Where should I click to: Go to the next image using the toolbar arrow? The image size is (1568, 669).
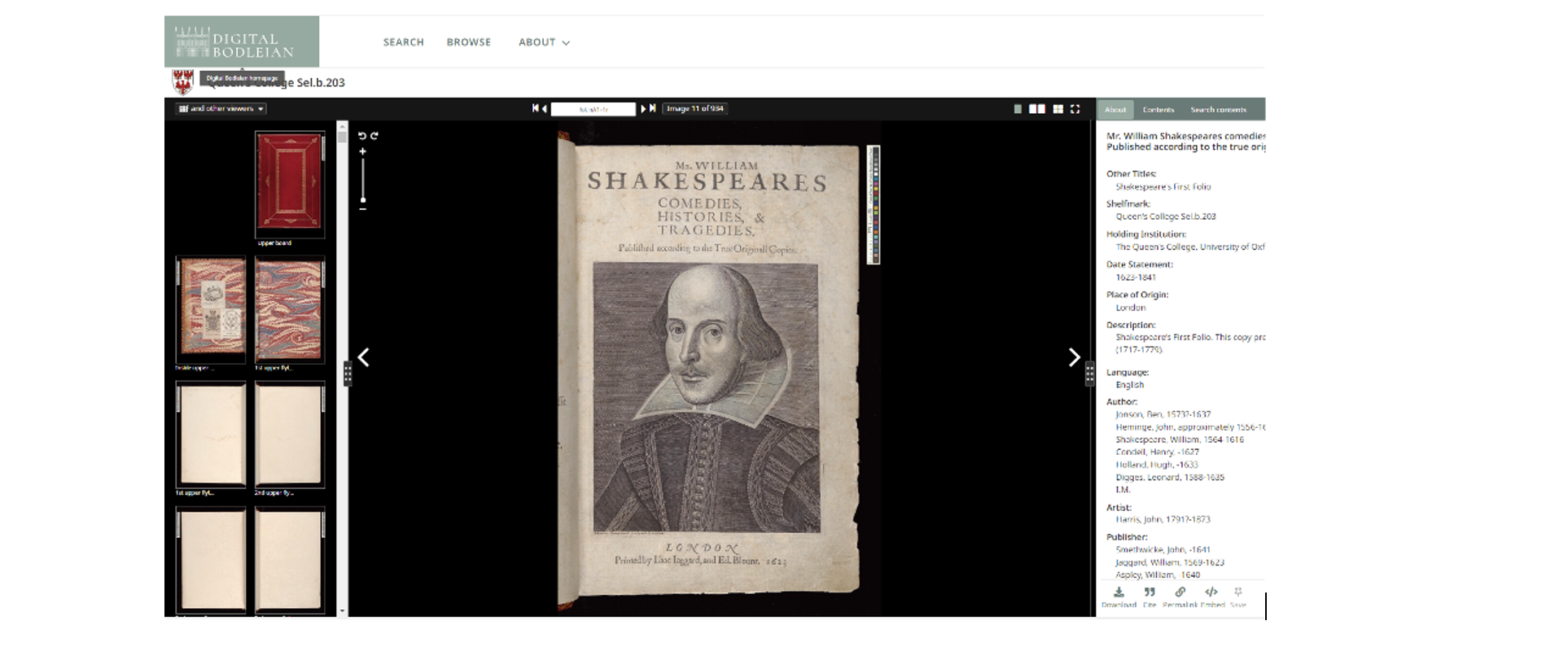point(642,108)
